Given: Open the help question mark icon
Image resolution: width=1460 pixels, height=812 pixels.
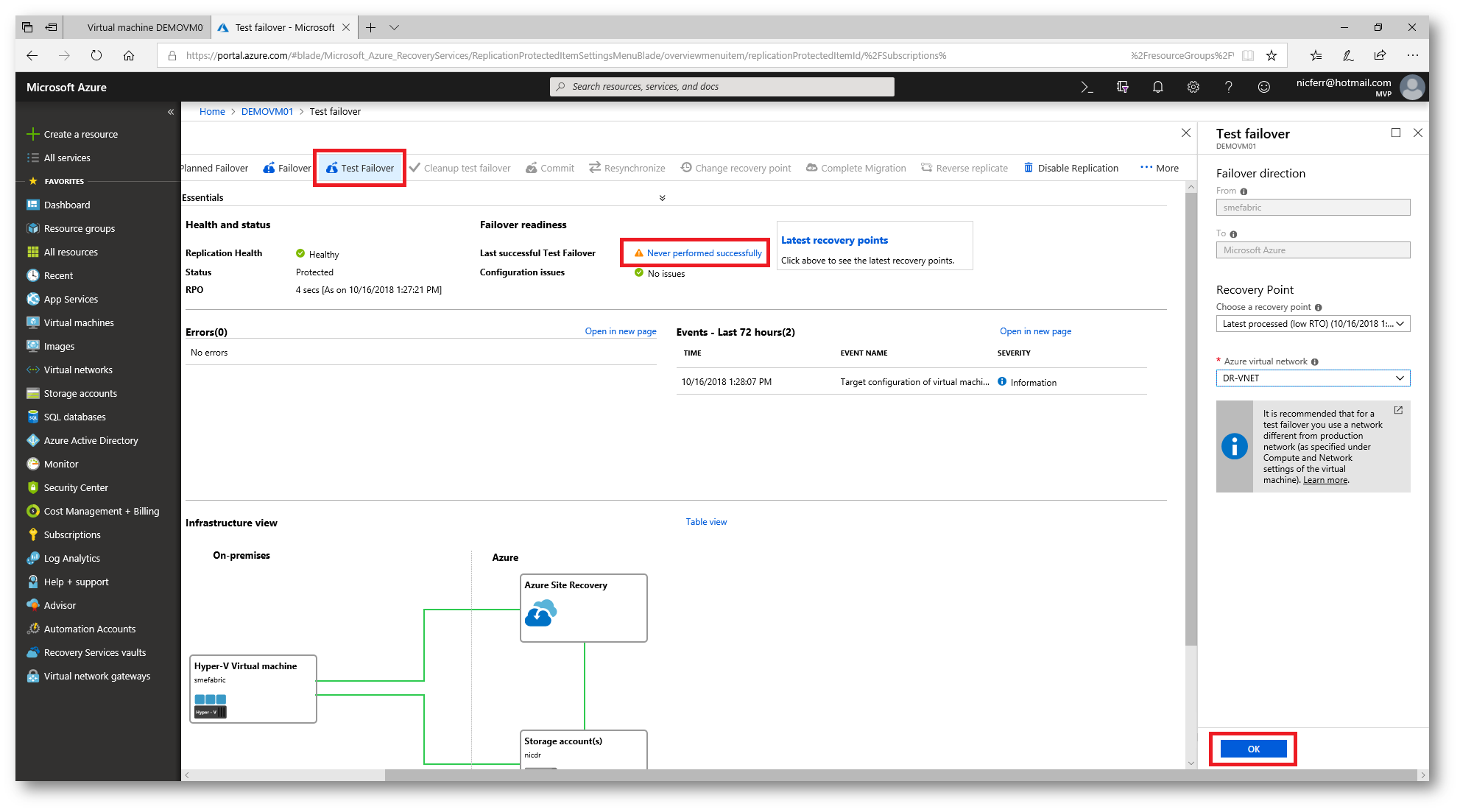Looking at the screenshot, I should [x=1228, y=87].
